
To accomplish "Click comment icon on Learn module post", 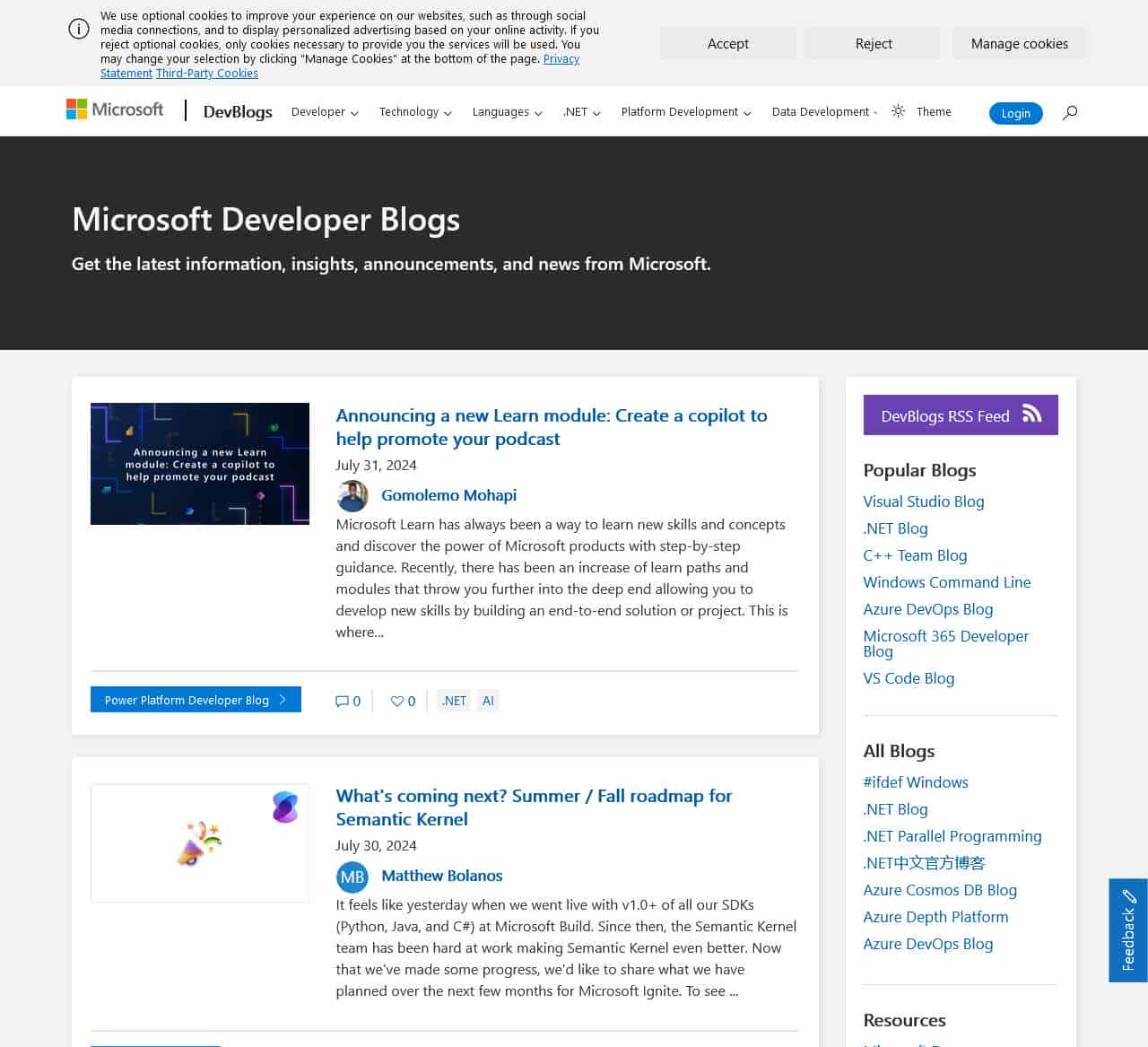I will 342,701.
